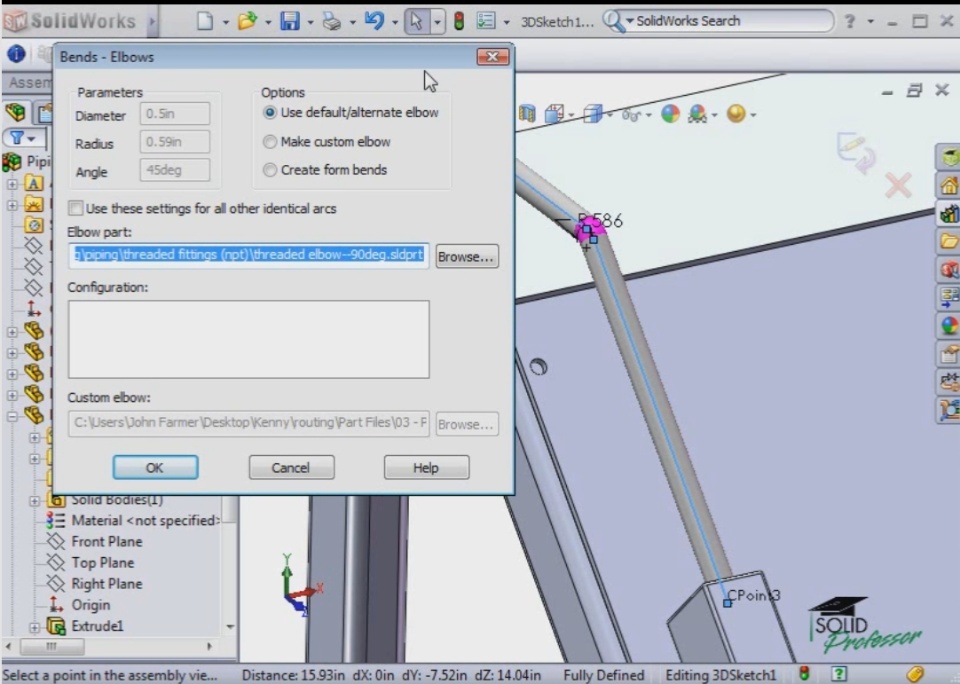
Task: Open the Options list icon
Action: click(x=486, y=21)
